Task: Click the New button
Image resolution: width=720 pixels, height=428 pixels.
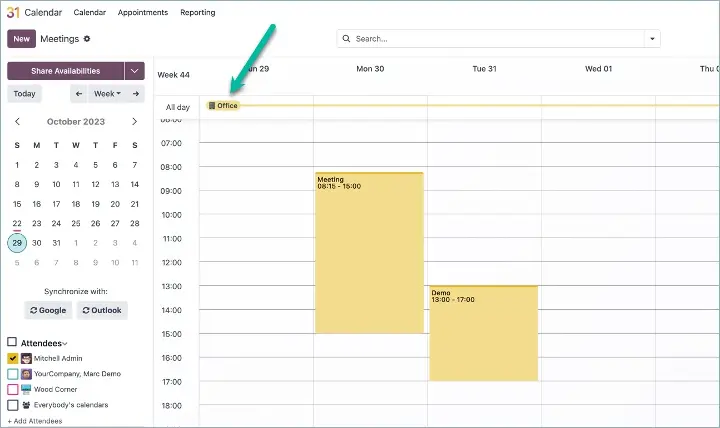Action: 21,39
